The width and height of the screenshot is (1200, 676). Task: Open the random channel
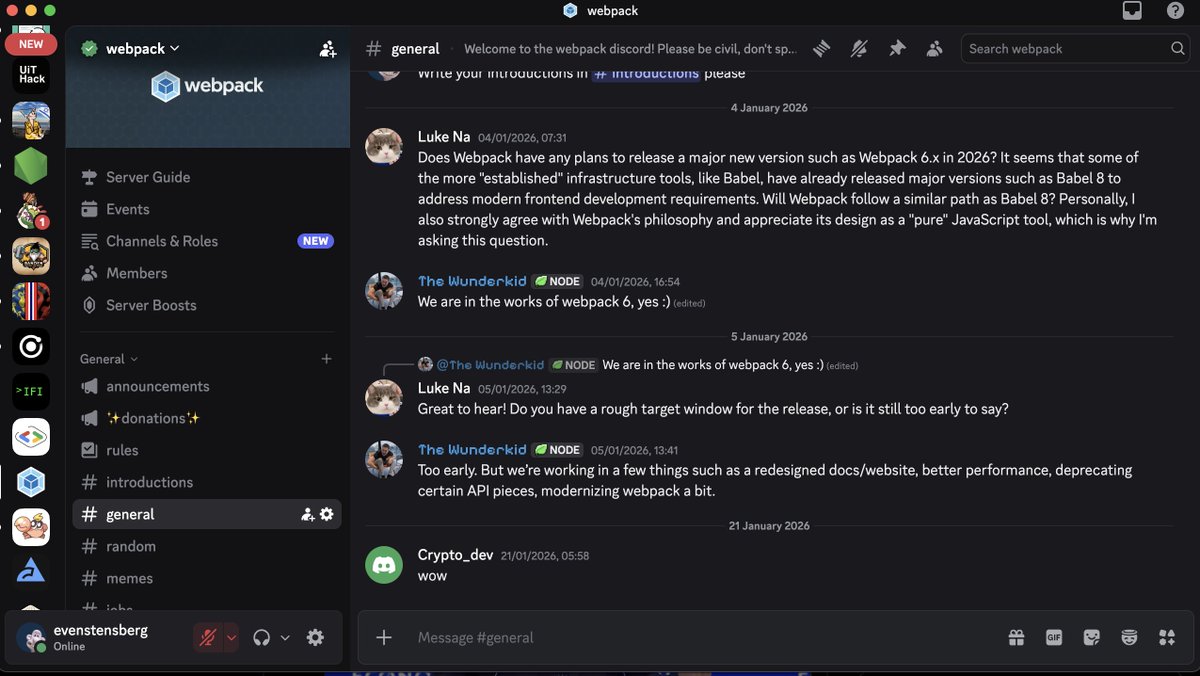(207, 546)
